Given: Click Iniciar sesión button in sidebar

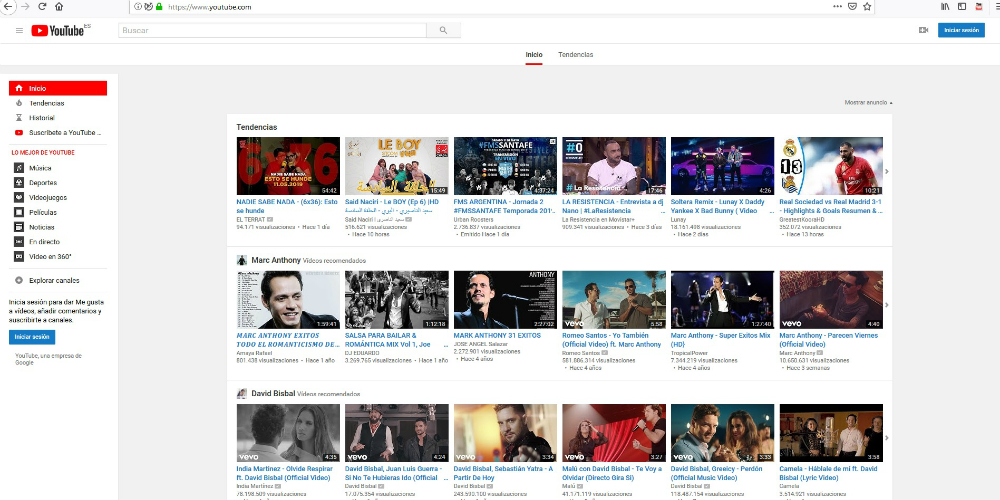Looking at the screenshot, I should pyautogui.click(x=32, y=337).
